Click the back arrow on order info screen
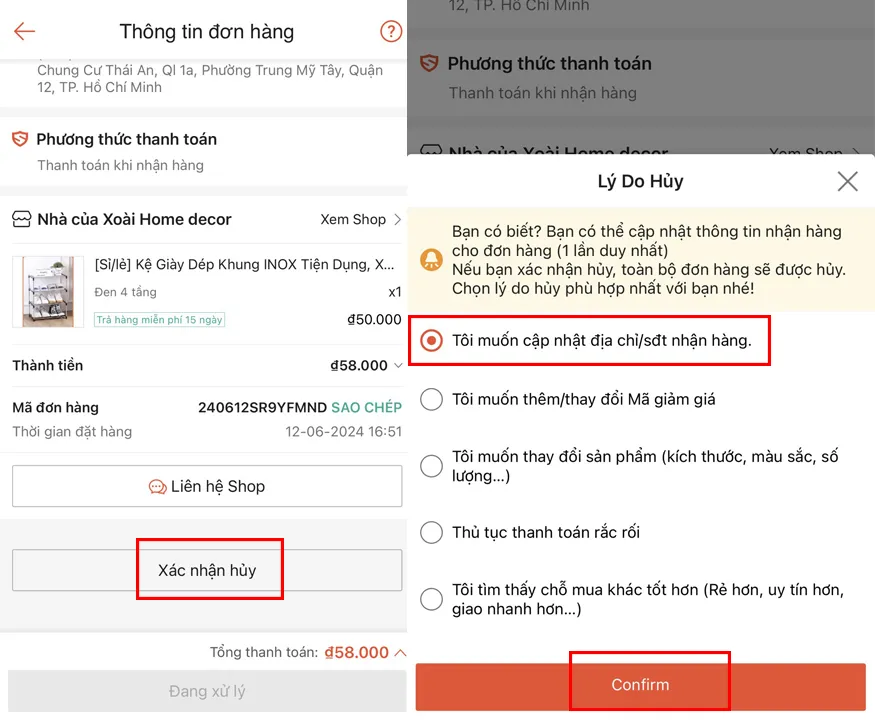875x720 pixels. [x=24, y=32]
